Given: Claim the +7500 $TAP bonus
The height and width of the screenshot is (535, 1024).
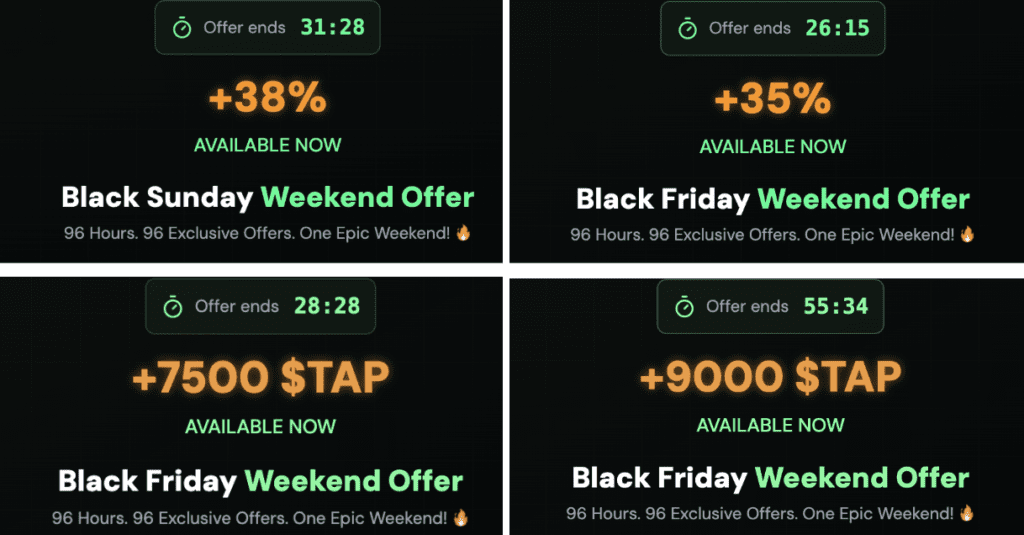Looking at the screenshot, I should pos(261,377).
